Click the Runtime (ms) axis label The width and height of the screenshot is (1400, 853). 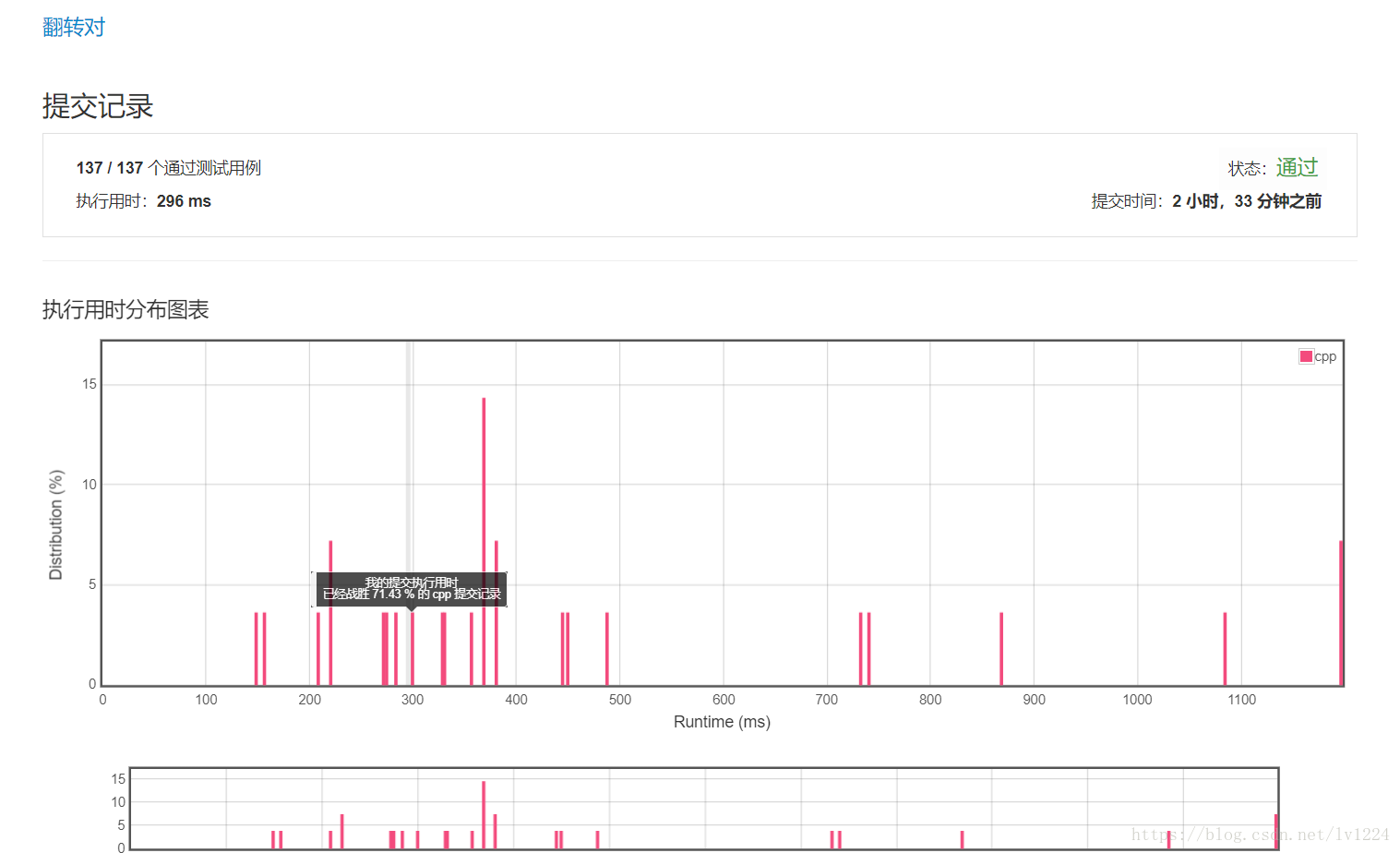click(722, 722)
